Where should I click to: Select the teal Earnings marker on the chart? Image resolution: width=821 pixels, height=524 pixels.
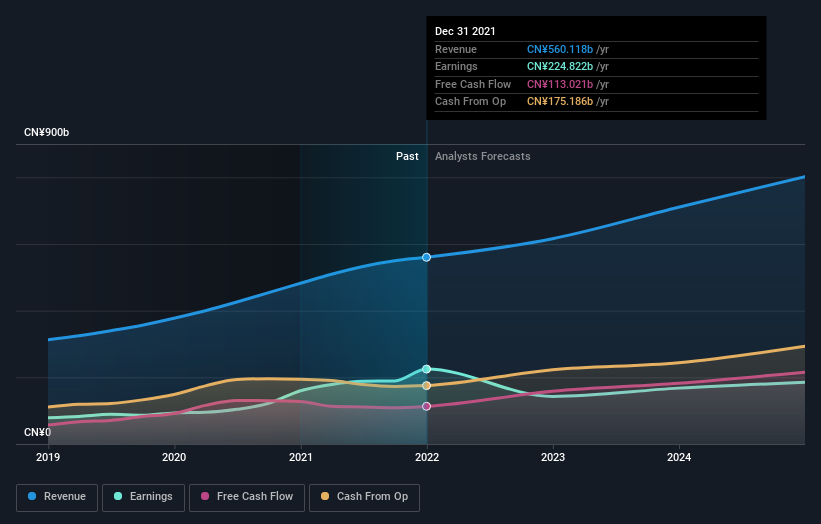427,369
